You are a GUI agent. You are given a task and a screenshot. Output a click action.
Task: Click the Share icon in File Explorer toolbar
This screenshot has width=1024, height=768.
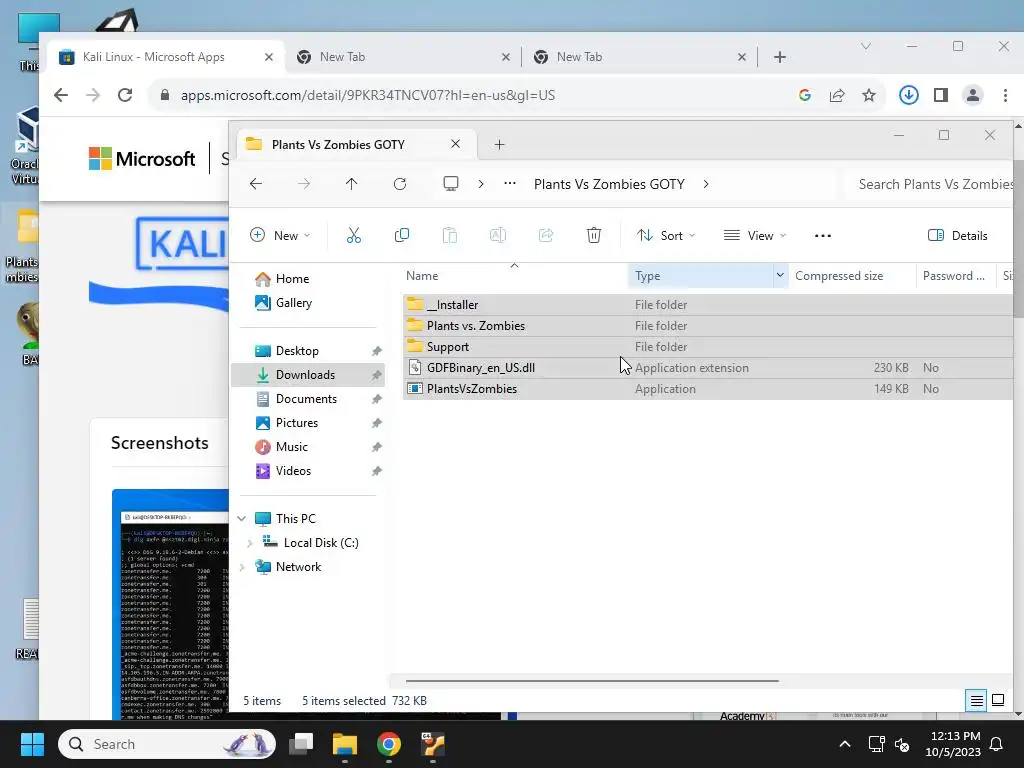coord(546,236)
